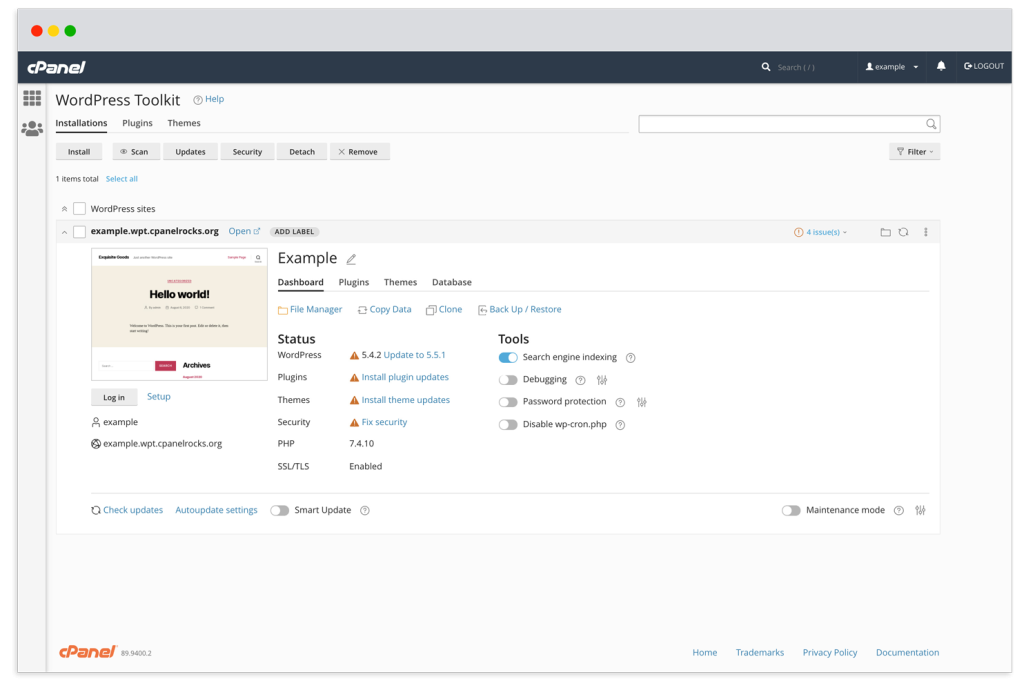
Task: Click the Update to 5.5.1 link
Action: [414, 355]
